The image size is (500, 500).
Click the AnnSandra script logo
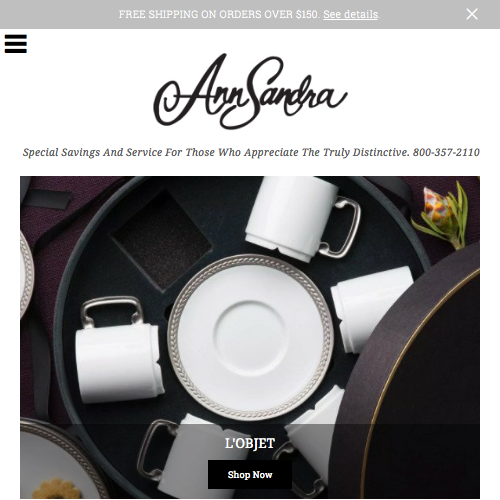pos(250,91)
